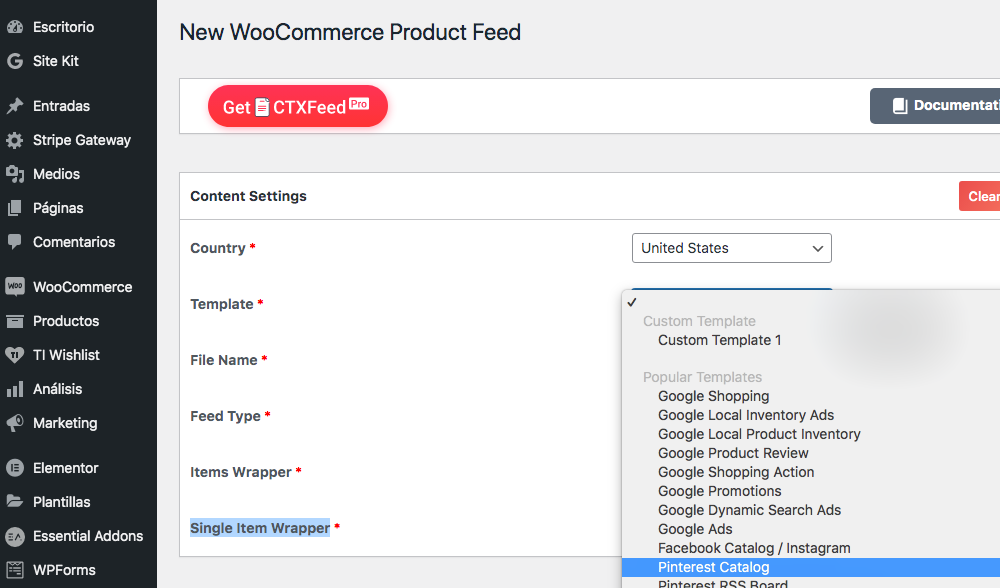Click the highlighted Single Item Wrapper label
This screenshot has width=1000, height=588.
(260, 528)
